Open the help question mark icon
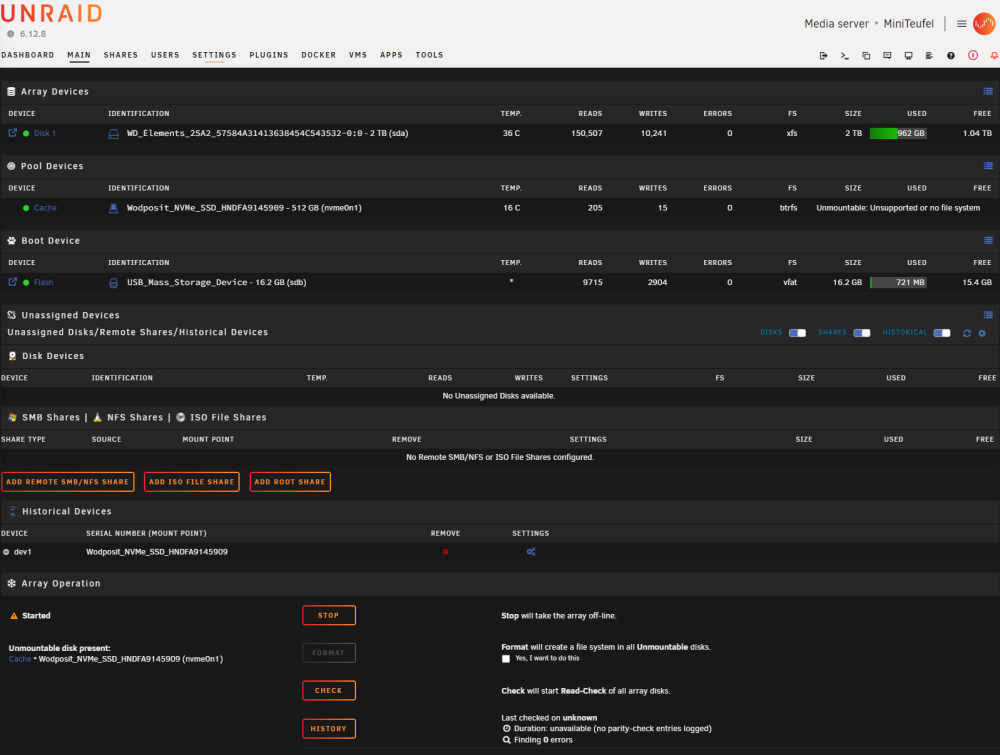The height and width of the screenshot is (755, 1000). pyautogui.click(x=950, y=55)
